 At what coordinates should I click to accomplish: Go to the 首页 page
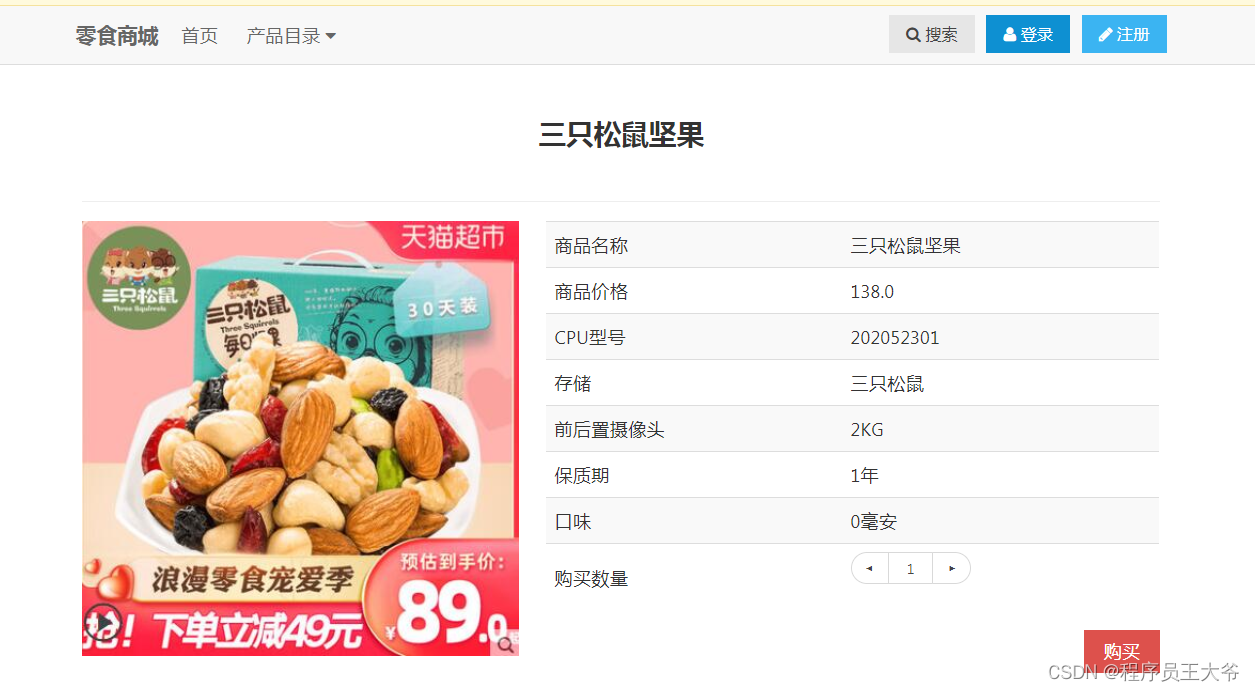[x=199, y=36]
